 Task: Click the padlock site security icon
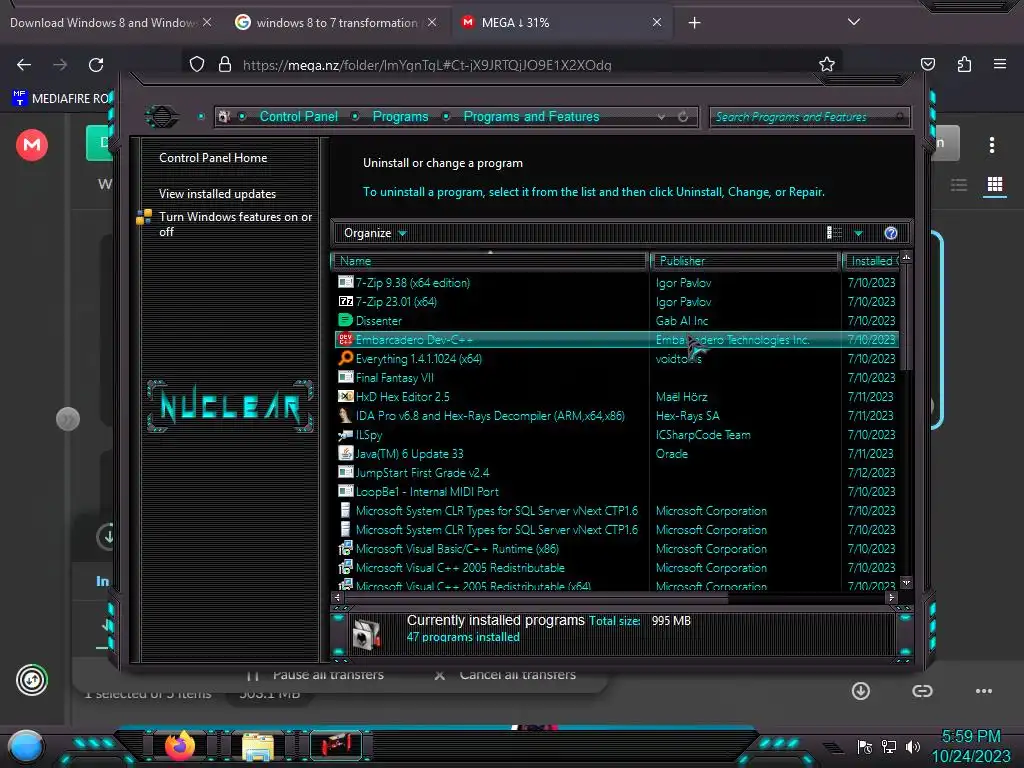[225, 64]
